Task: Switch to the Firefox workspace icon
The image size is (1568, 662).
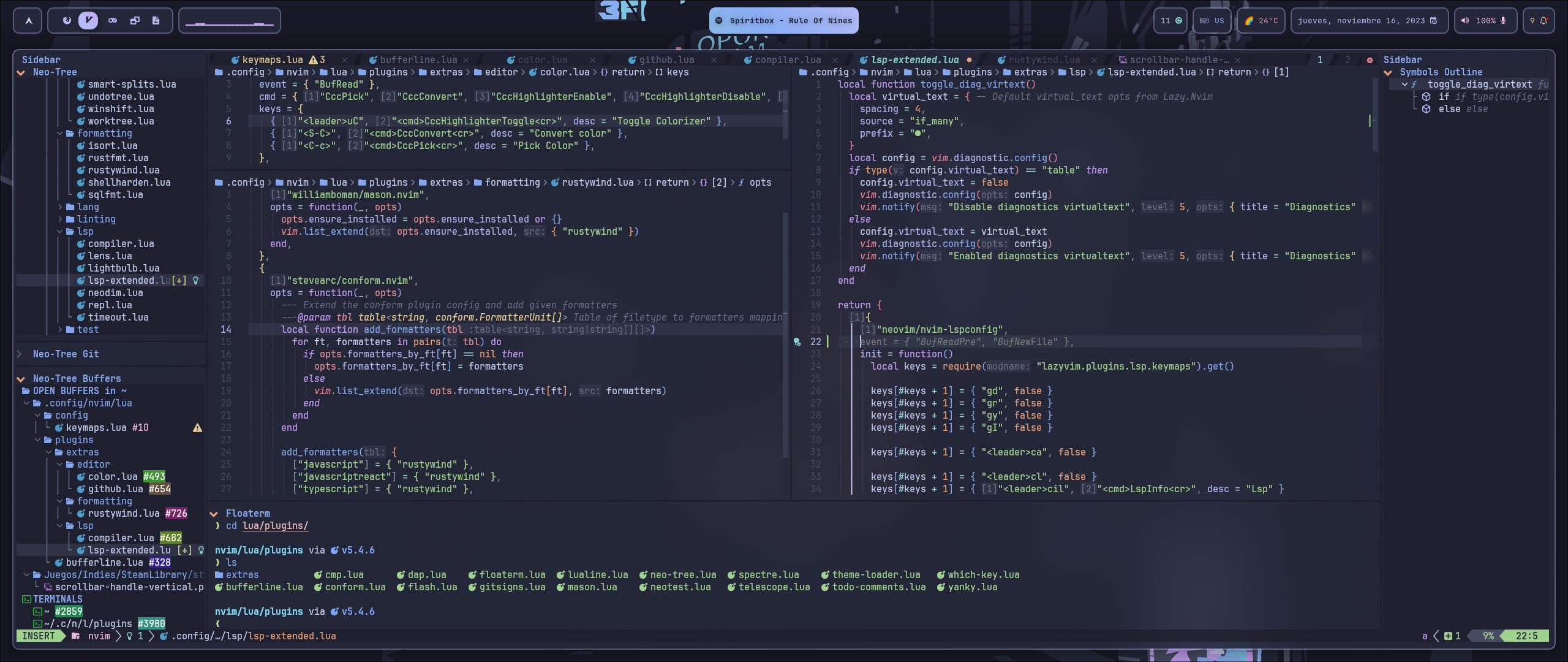Action: (x=67, y=21)
